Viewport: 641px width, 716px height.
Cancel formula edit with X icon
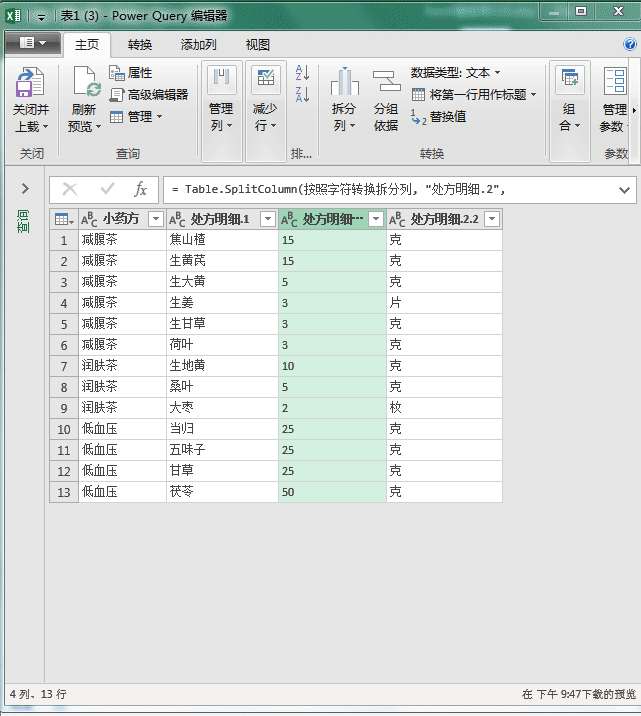pos(70,189)
